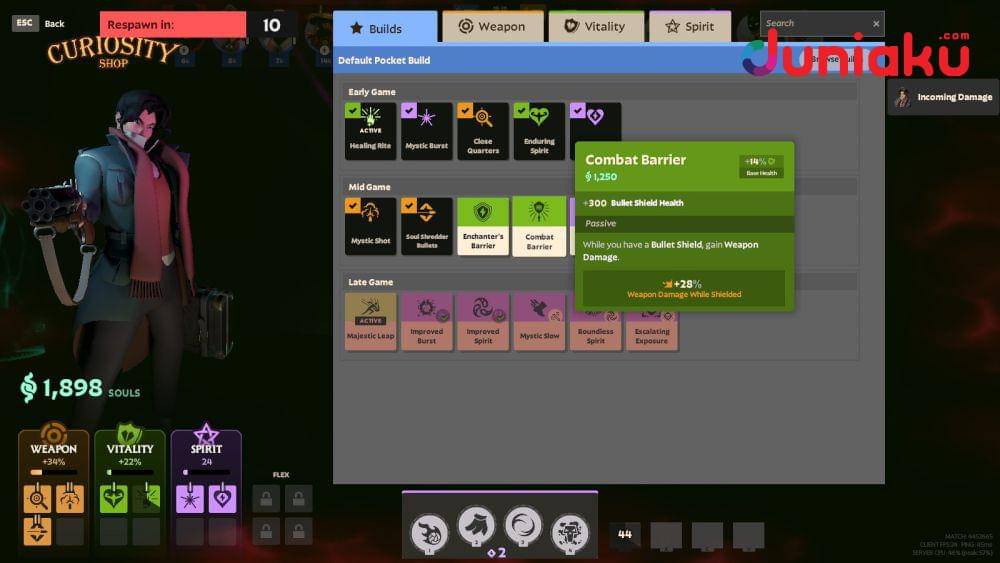This screenshot has width=1000, height=563.
Task: Switch to the Spirit tab
Action: pyautogui.click(x=689, y=27)
